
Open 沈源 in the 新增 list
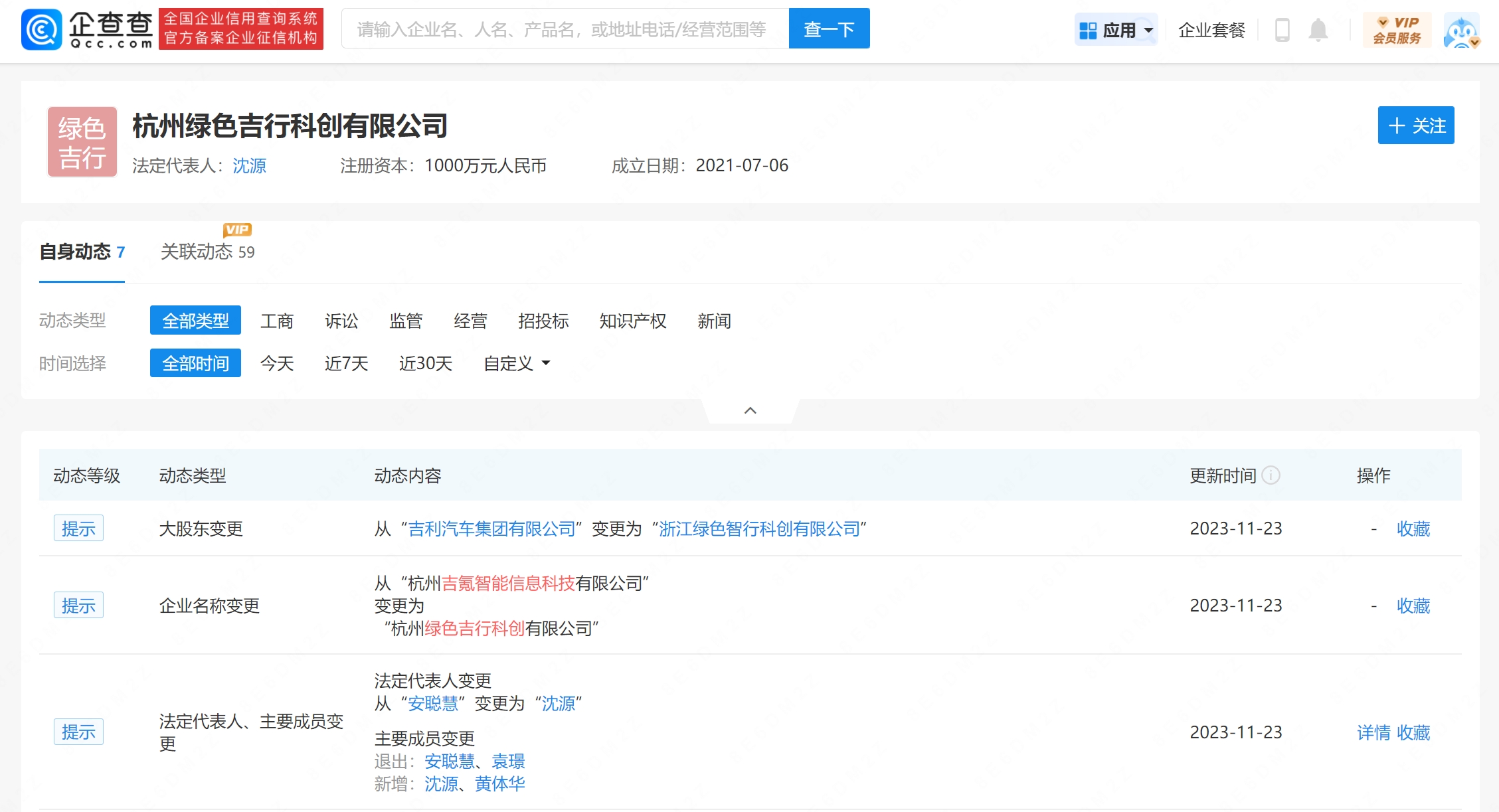coord(441,783)
